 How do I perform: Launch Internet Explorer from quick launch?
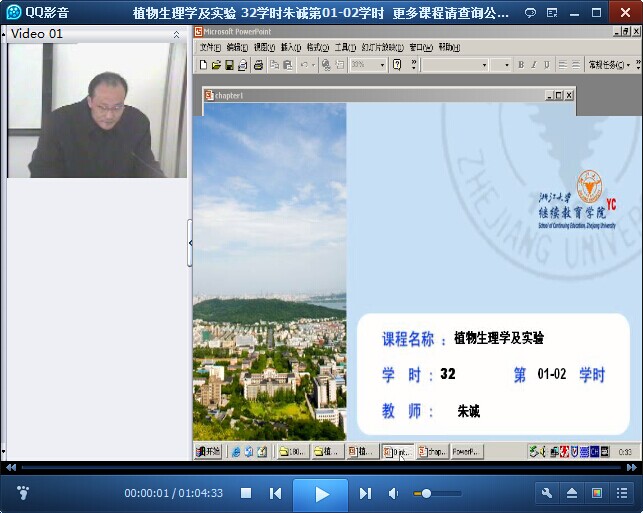[236, 452]
